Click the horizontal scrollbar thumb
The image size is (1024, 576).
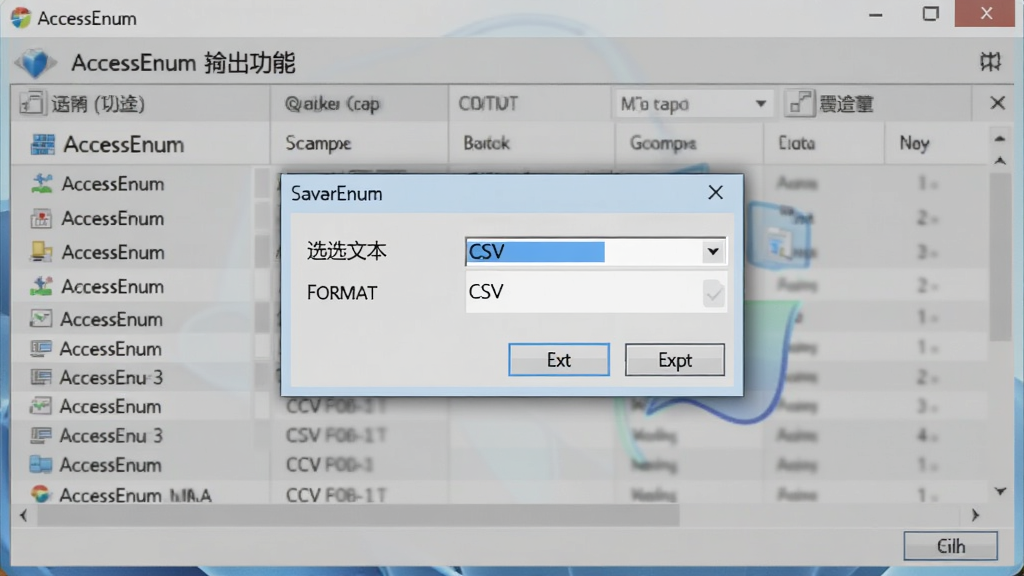(358, 516)
